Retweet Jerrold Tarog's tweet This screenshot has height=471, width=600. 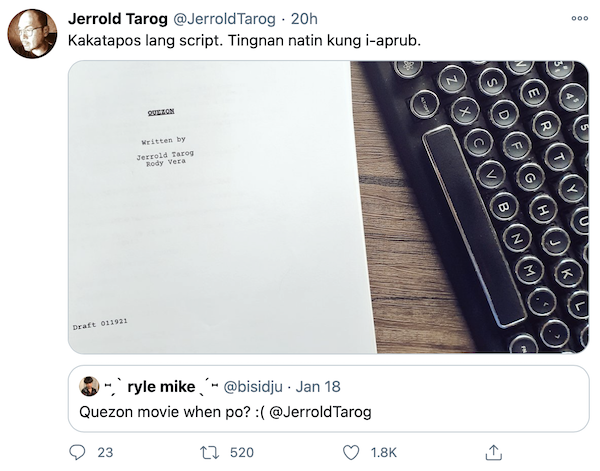(211, 452)
